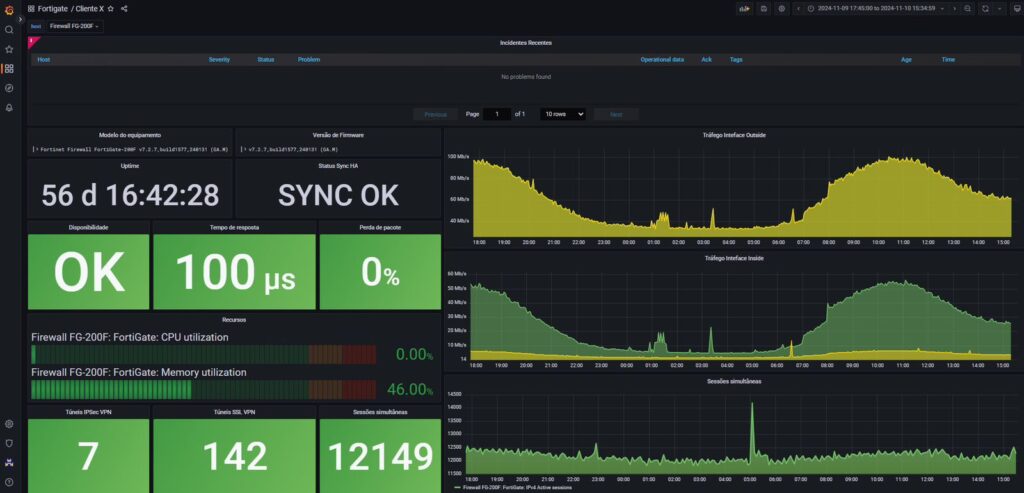Viewport: 1024px width, 493px height.
Task: Click the Operational data column header
Action: coord(662,59)
